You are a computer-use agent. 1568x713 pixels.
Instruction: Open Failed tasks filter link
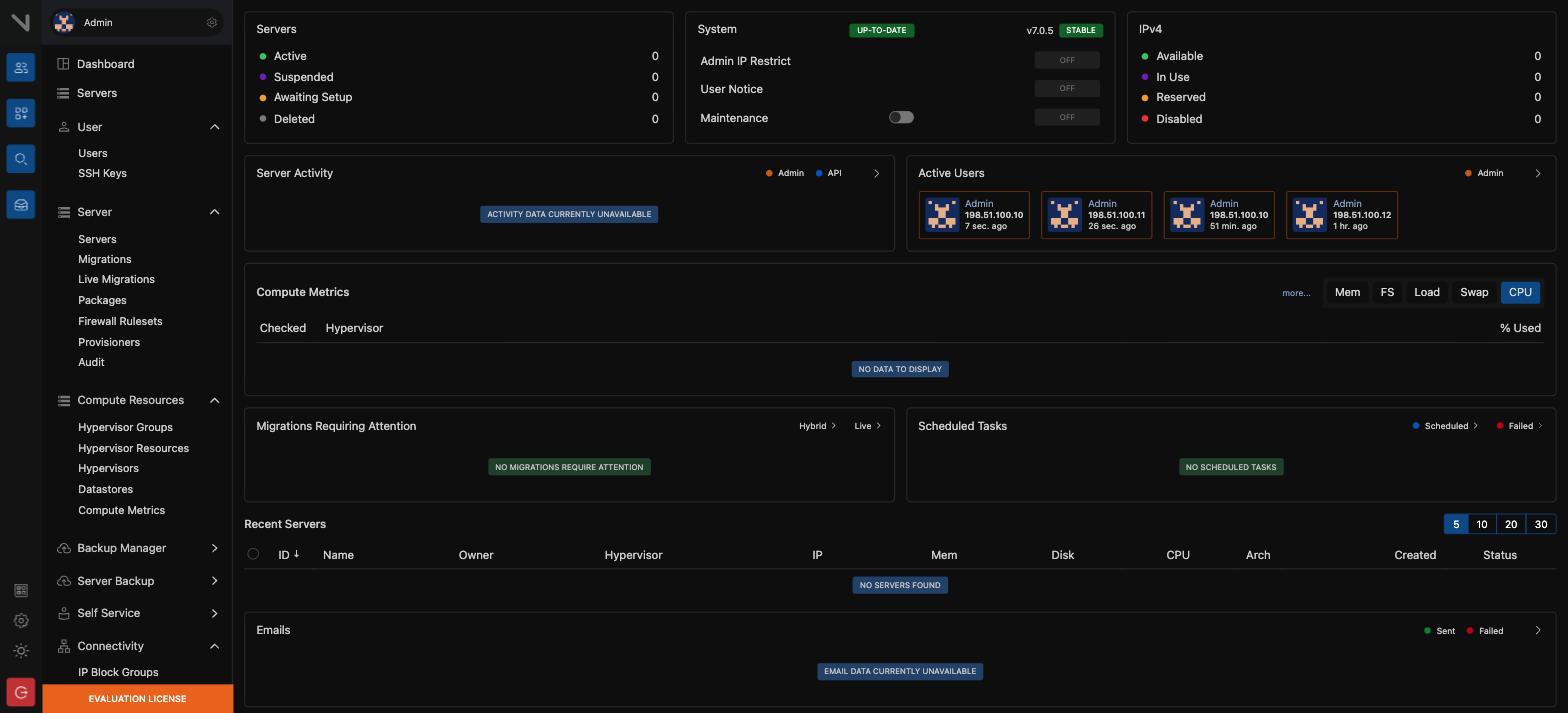[x=1520, y=426]
